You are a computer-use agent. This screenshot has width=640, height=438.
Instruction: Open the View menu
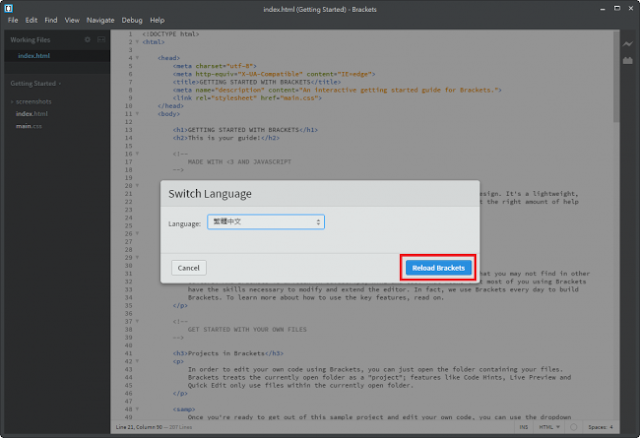pyautogui.click(x=72, y=20)
